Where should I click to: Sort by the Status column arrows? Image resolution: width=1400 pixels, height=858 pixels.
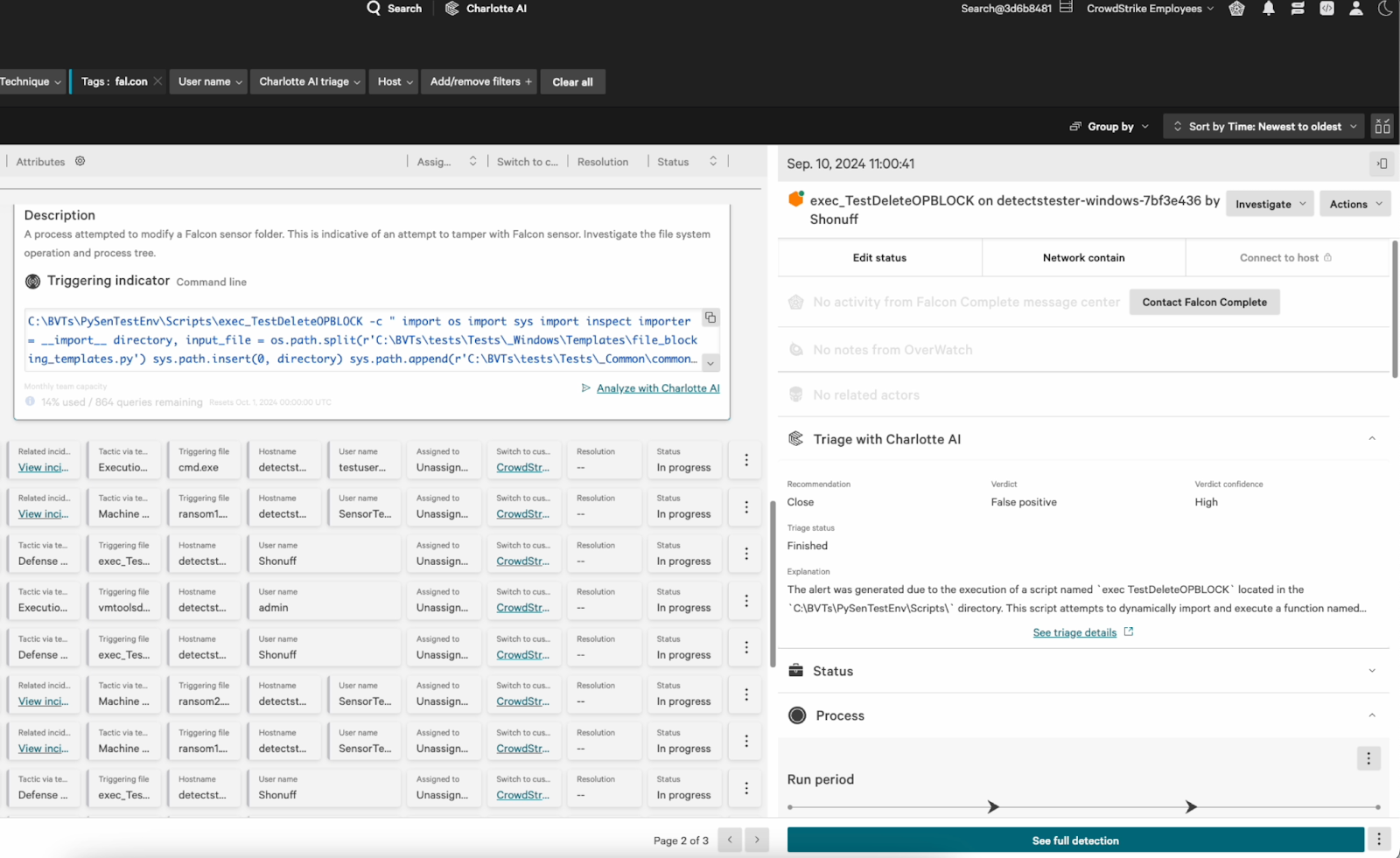(x=713, y=161)
